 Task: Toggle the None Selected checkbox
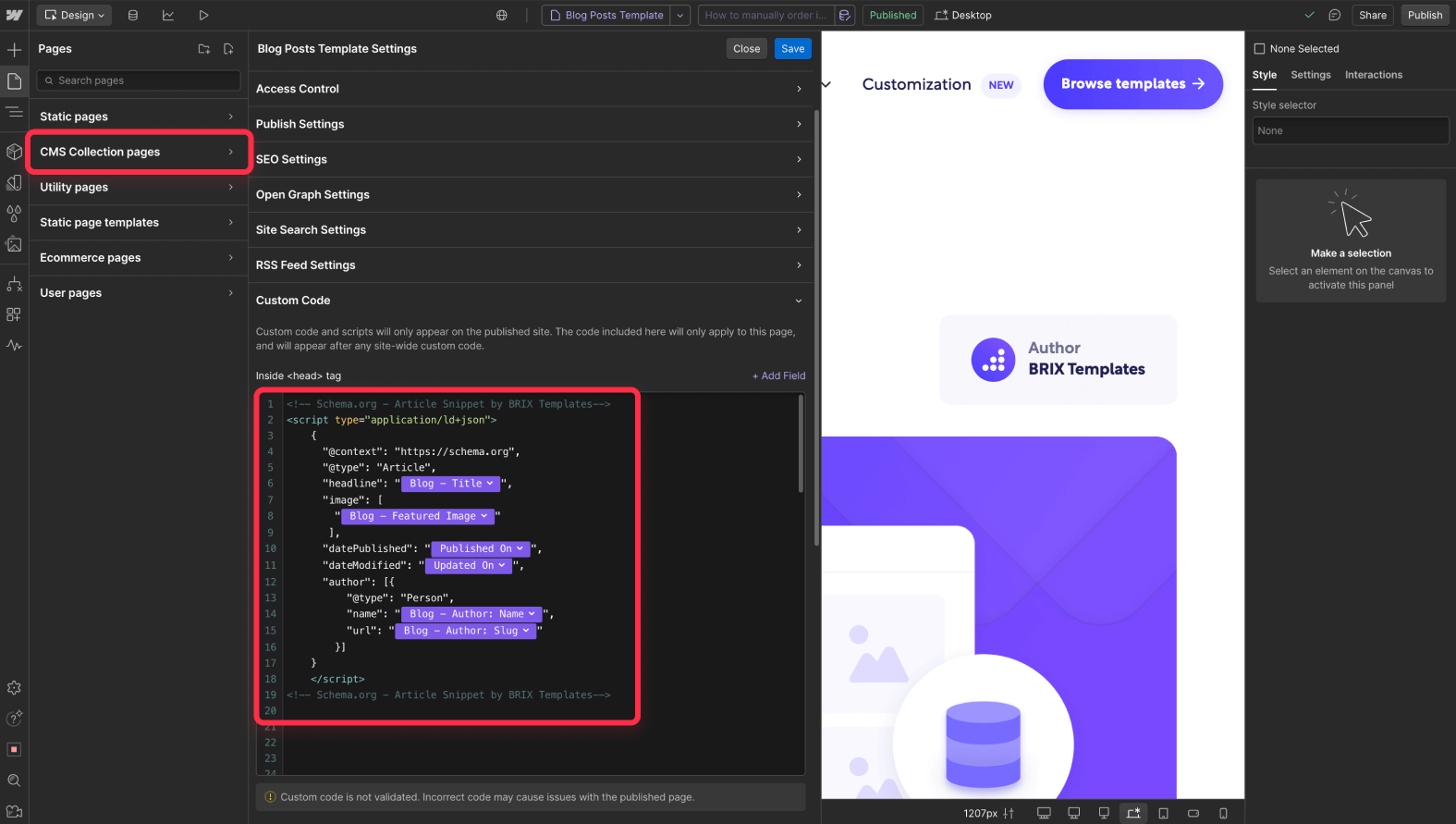click(1259, 49)
